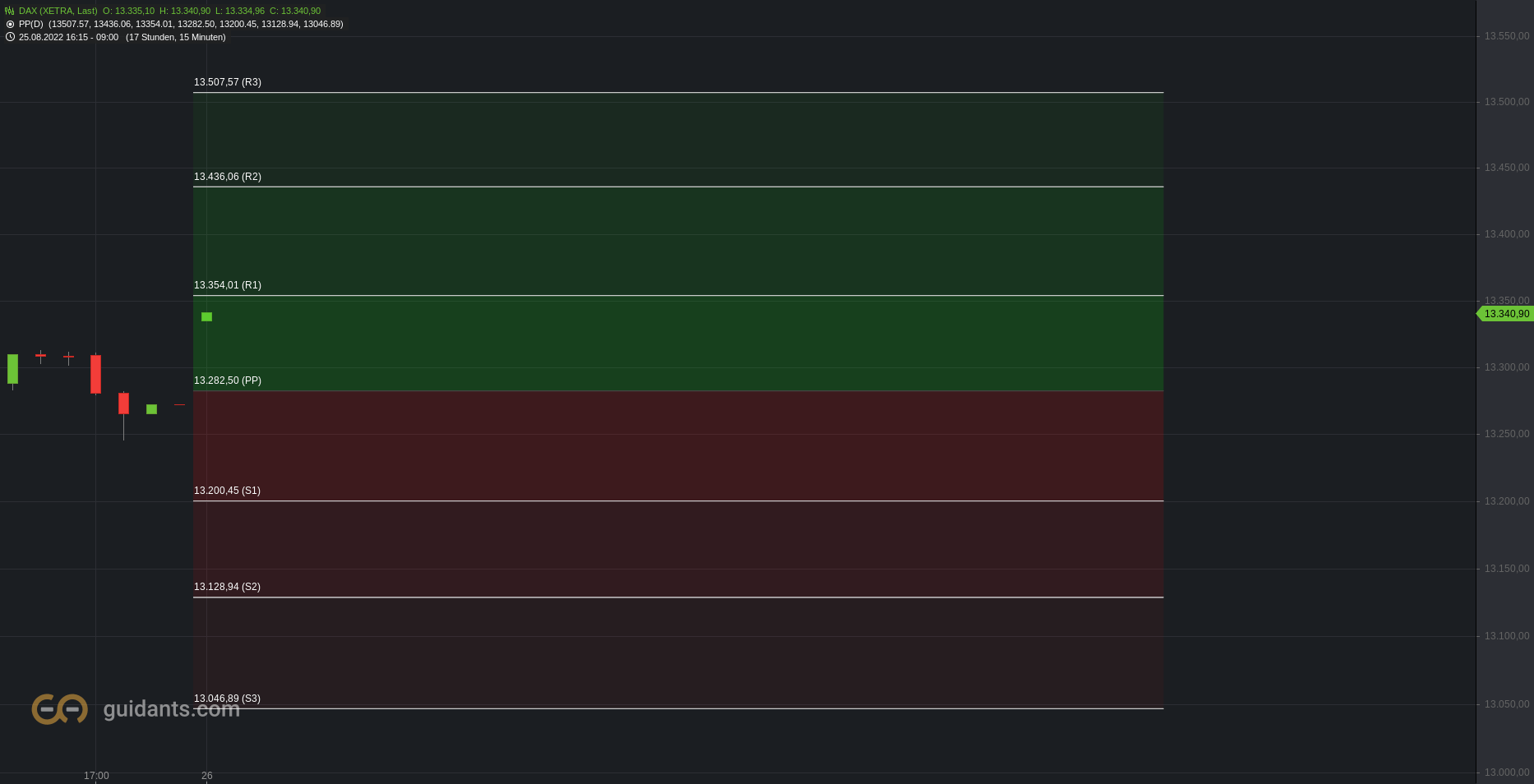1534x784 pixels.
Task: Select the DAX (XETRA, Last) instrument label
Action: coord(58,11)
